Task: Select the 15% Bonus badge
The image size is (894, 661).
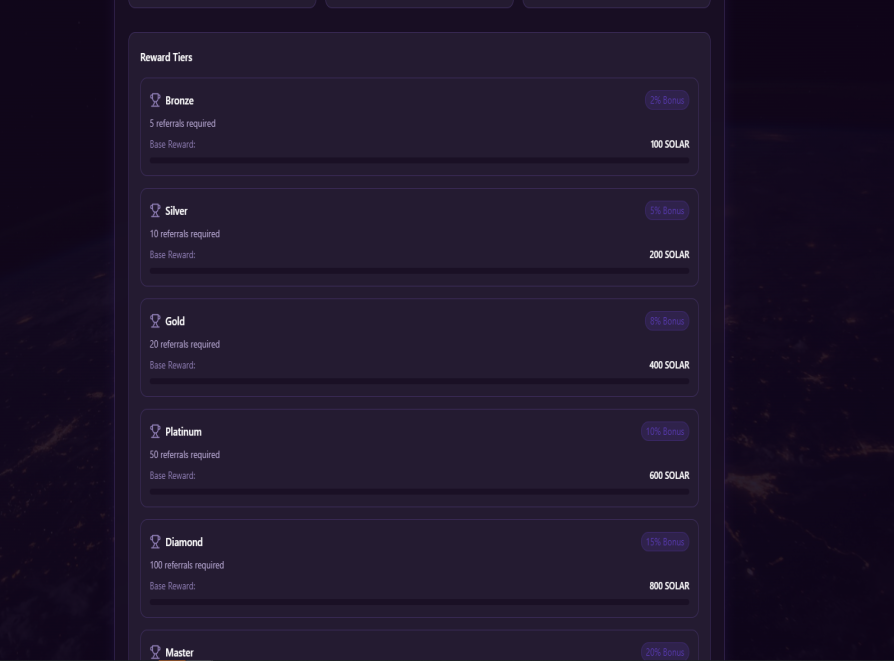Action: click(665, 542)
